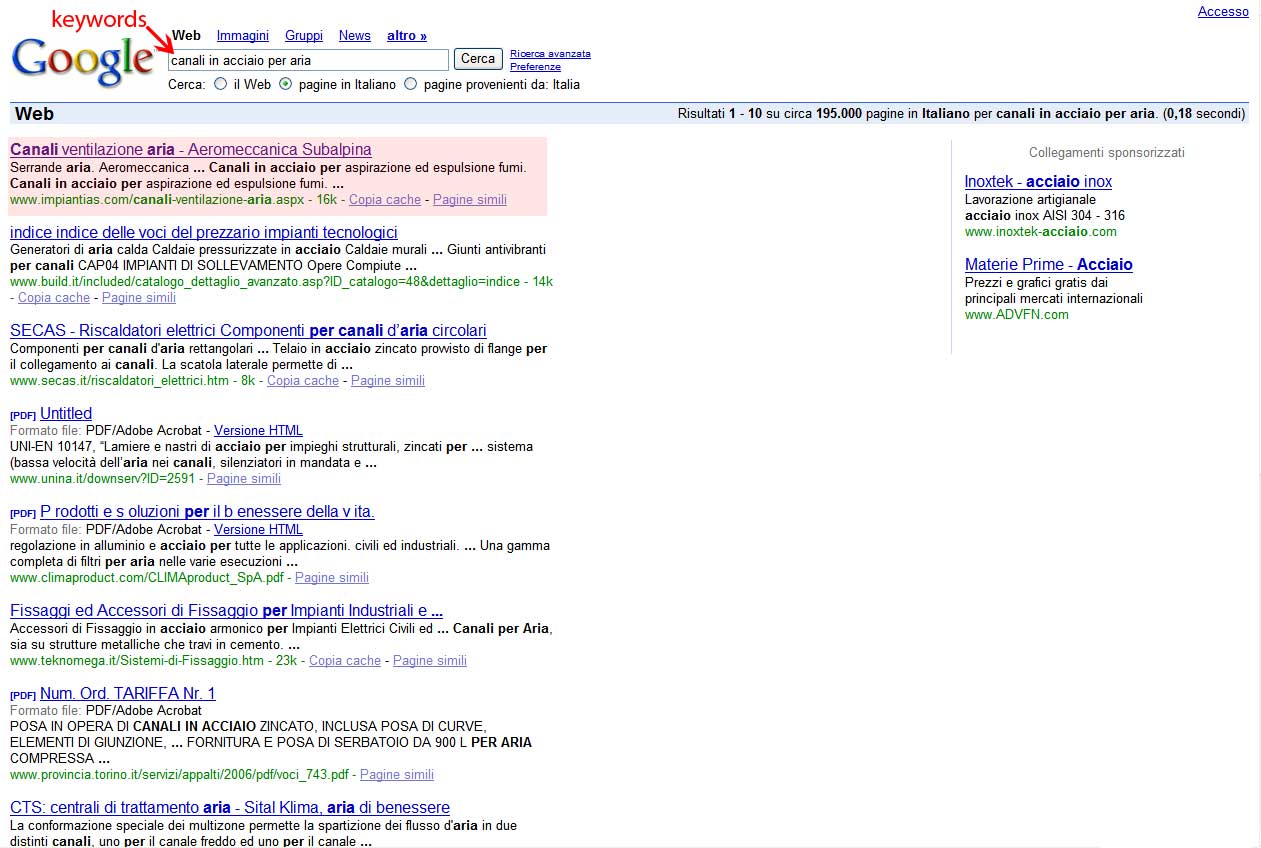The height and width of the screenshot is (848, 1261).
Task: Open the 'Inoxtek - acciaio inox' sponsored link
Action: click(1038, 182)
